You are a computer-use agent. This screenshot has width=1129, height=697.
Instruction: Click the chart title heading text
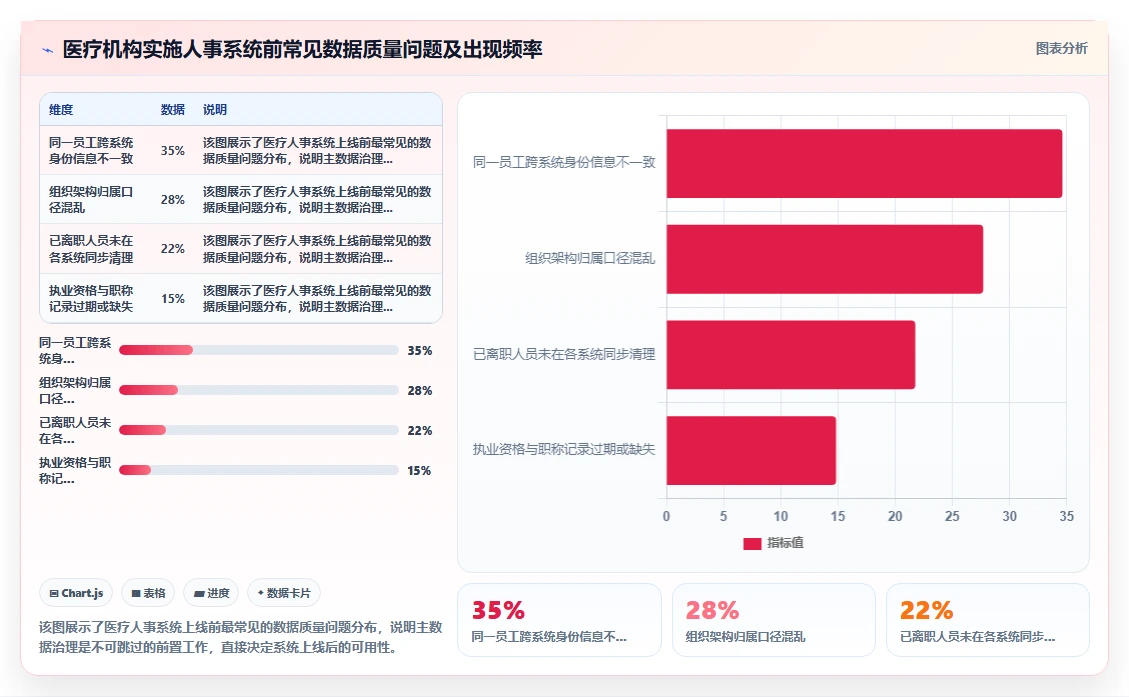point(302,49)
